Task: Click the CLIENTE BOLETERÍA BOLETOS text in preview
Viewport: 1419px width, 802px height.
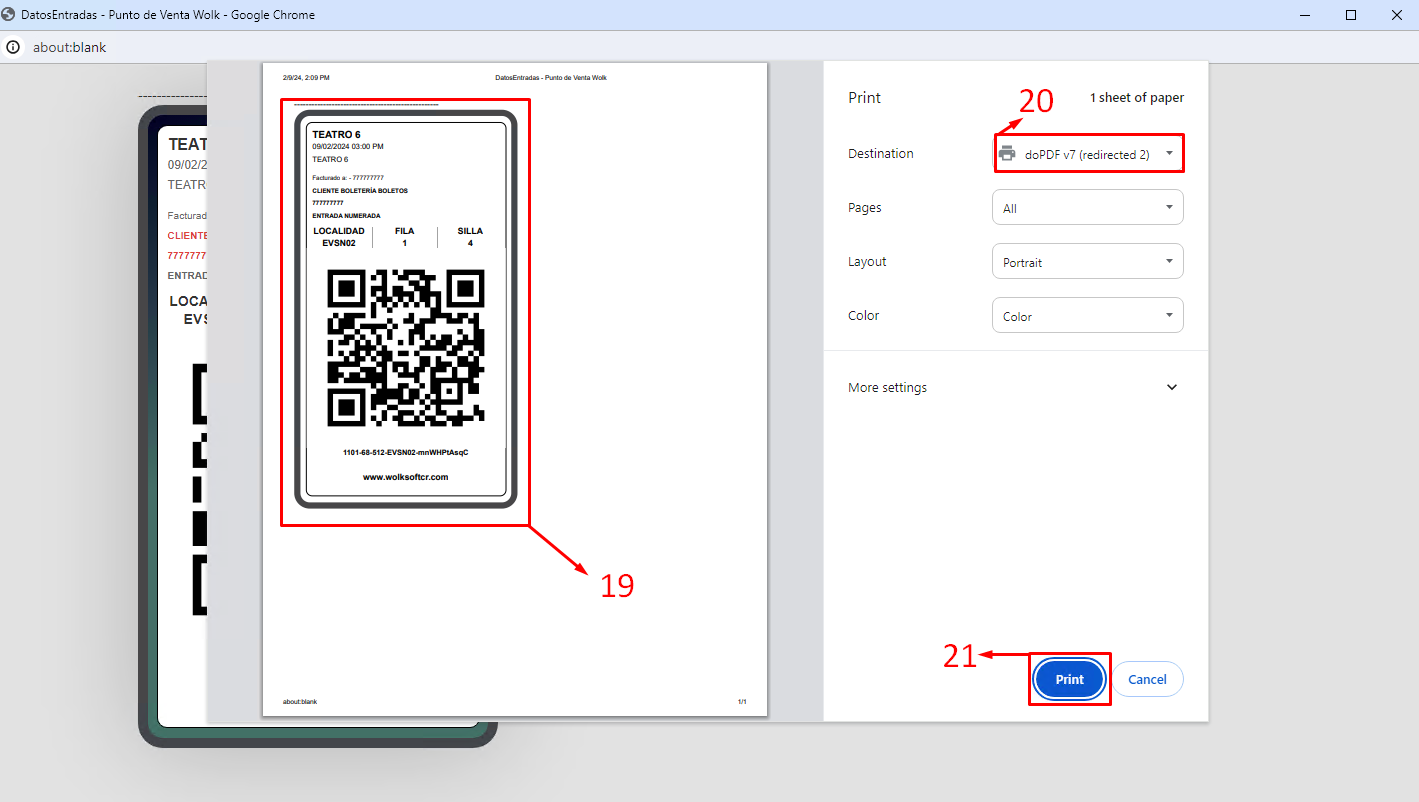Action: click(360, 190)
